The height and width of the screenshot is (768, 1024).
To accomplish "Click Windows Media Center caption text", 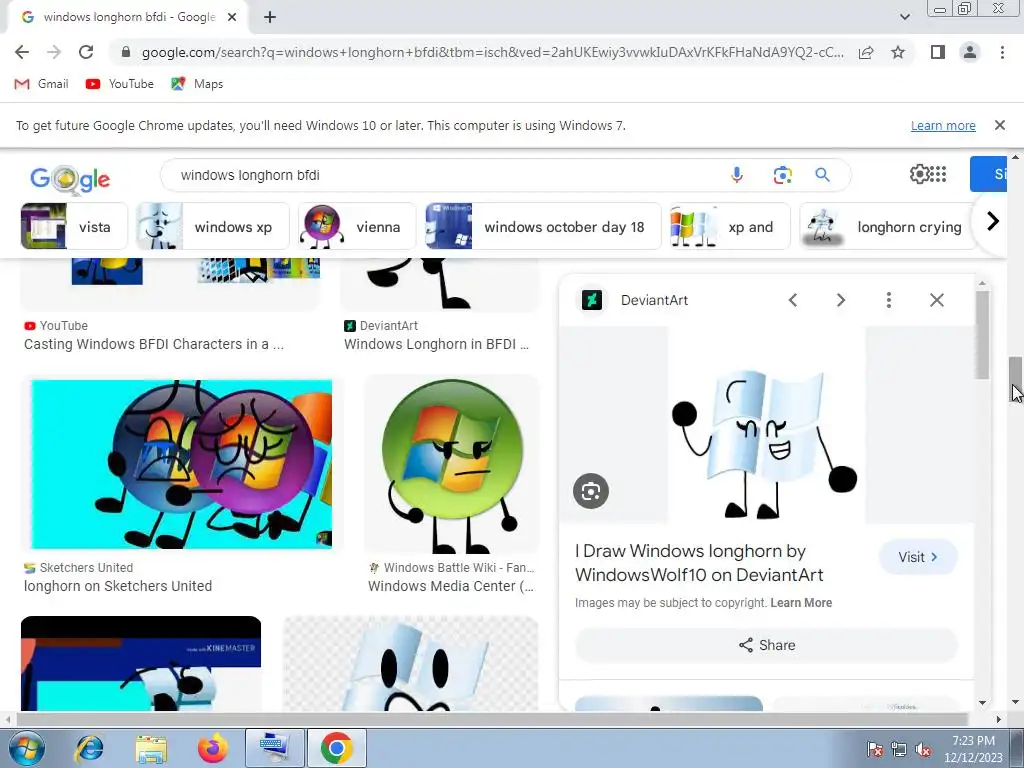I will pos(451,586).
